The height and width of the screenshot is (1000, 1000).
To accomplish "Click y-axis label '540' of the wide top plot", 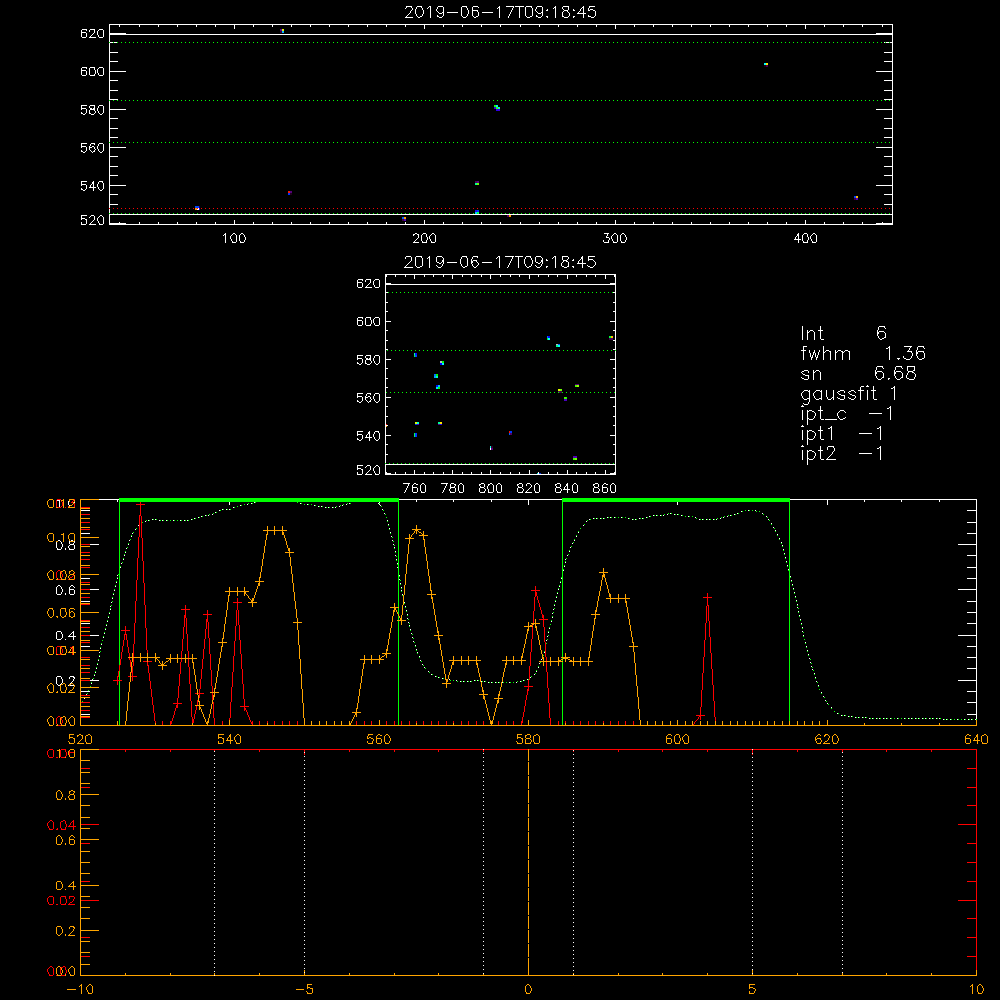I will pyautogui.click(x=92, y=186).
